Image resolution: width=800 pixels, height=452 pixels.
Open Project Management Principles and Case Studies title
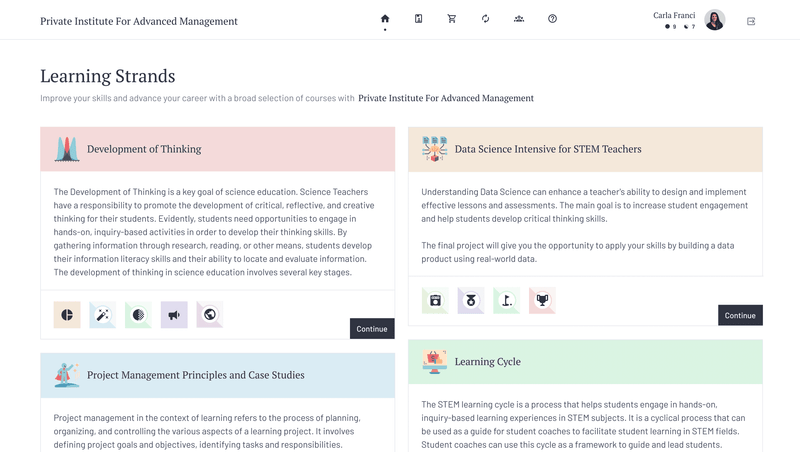(195, 375)
